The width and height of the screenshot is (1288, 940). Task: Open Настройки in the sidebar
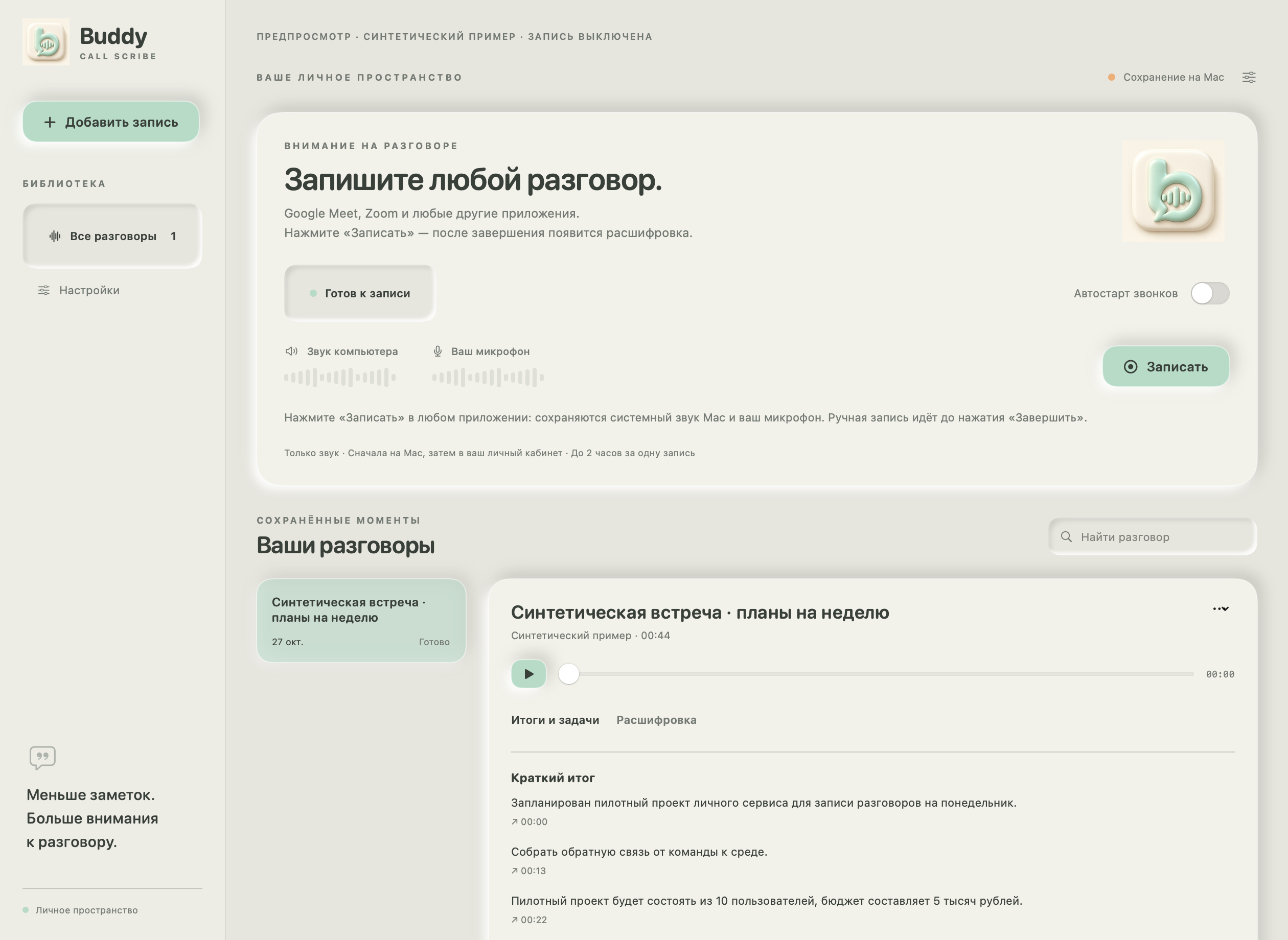click(79, 290)
